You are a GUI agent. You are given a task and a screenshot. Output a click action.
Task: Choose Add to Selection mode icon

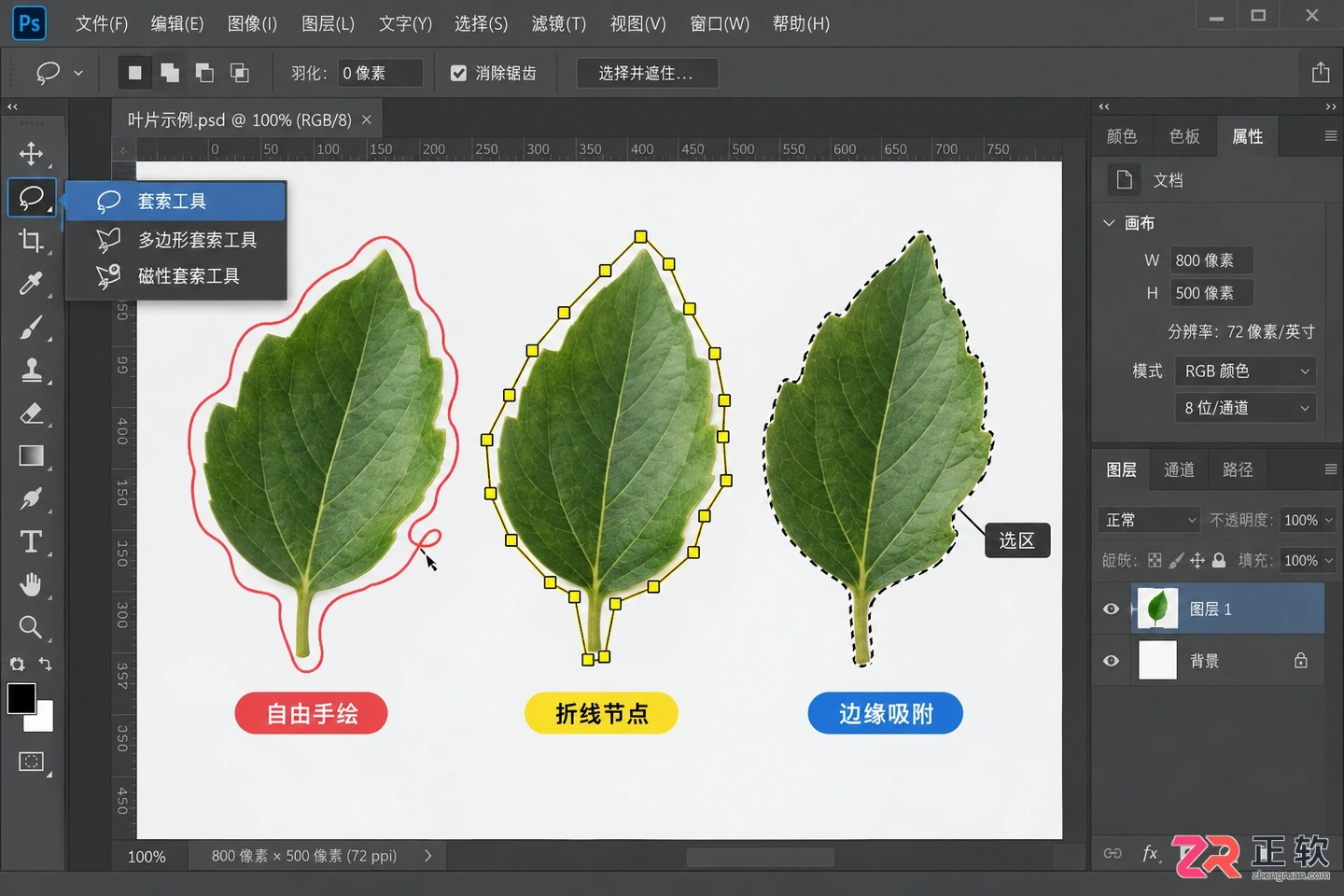170,73
